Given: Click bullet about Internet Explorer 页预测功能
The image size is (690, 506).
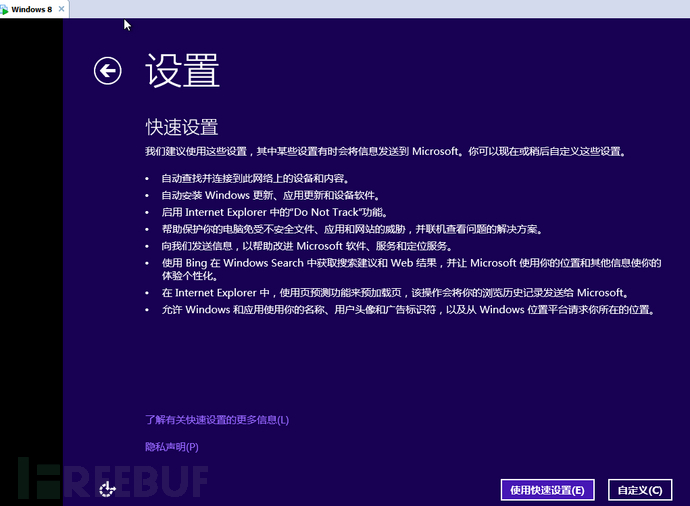Looking at the screenshot, I should (x=395, y=293).
